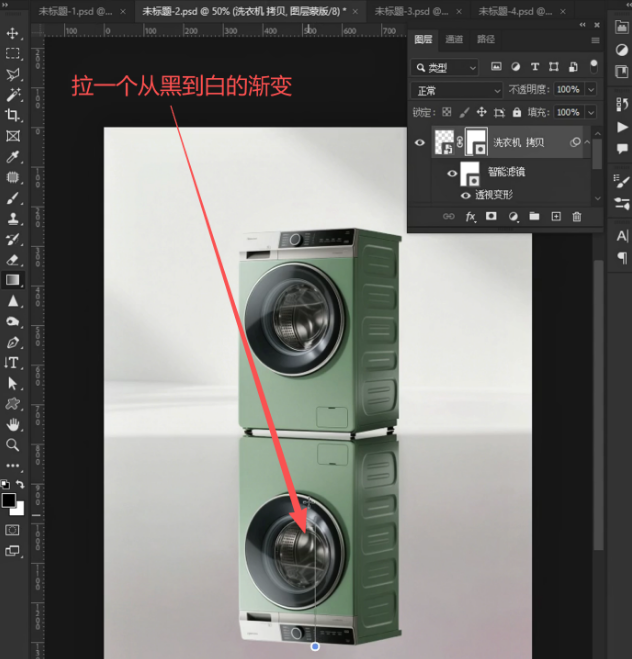Switch to the 通道 tab
The width and height of the screenshot is (632, 659).
click(x=454, y=40)
